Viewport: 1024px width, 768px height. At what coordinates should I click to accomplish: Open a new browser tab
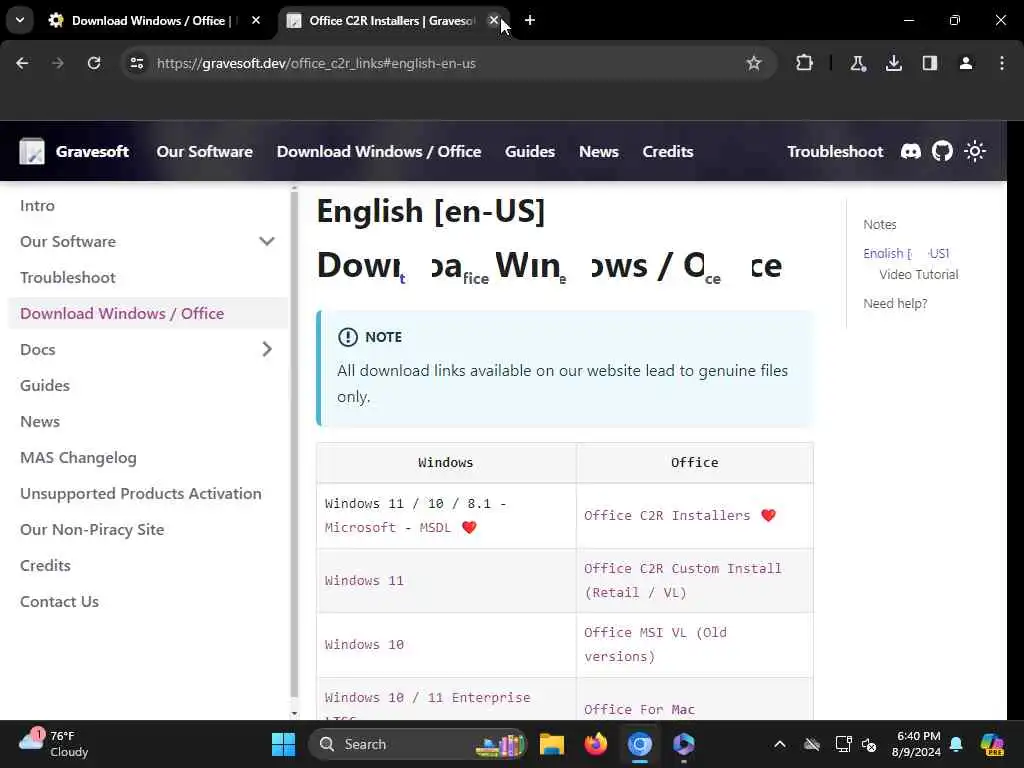click(x=530, y=20)
